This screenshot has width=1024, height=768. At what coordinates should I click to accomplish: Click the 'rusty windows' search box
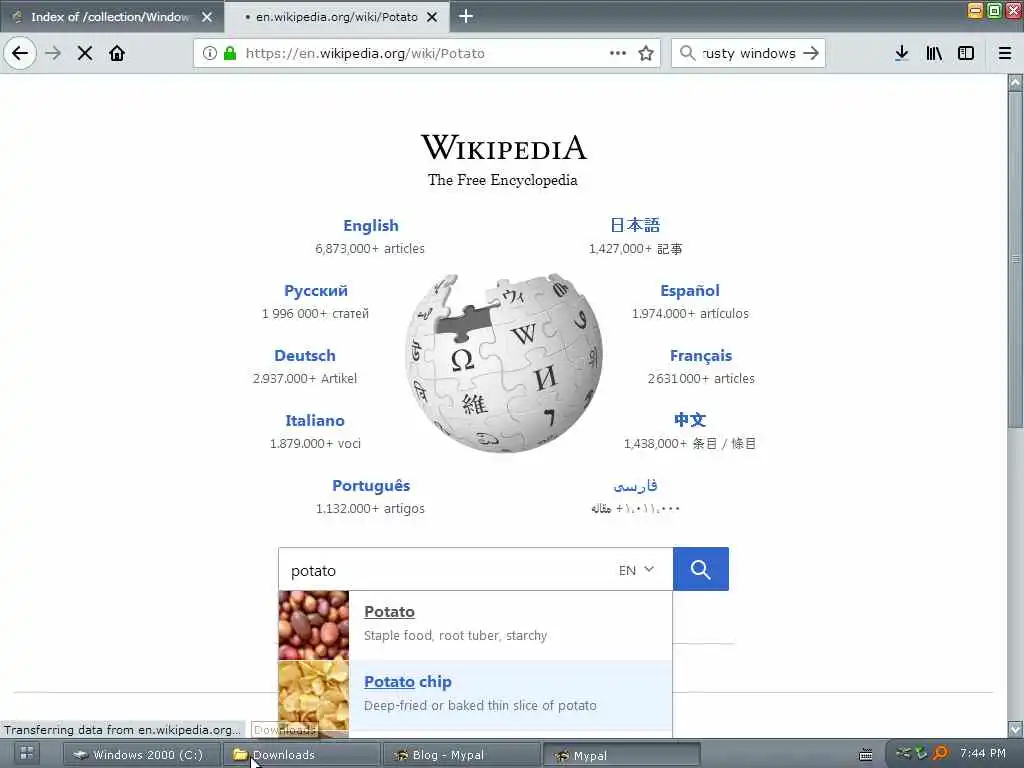coord(748,54)
